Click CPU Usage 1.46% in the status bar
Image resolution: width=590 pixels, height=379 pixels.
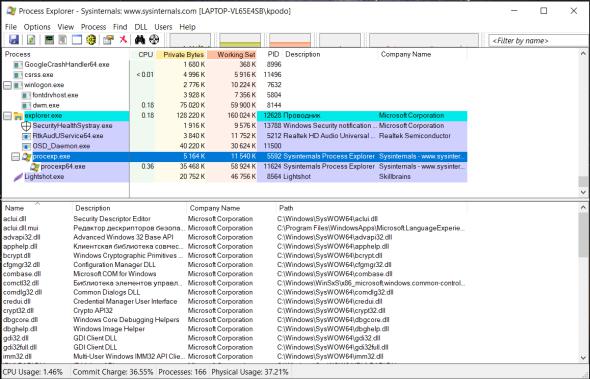(x=33, y=372)
